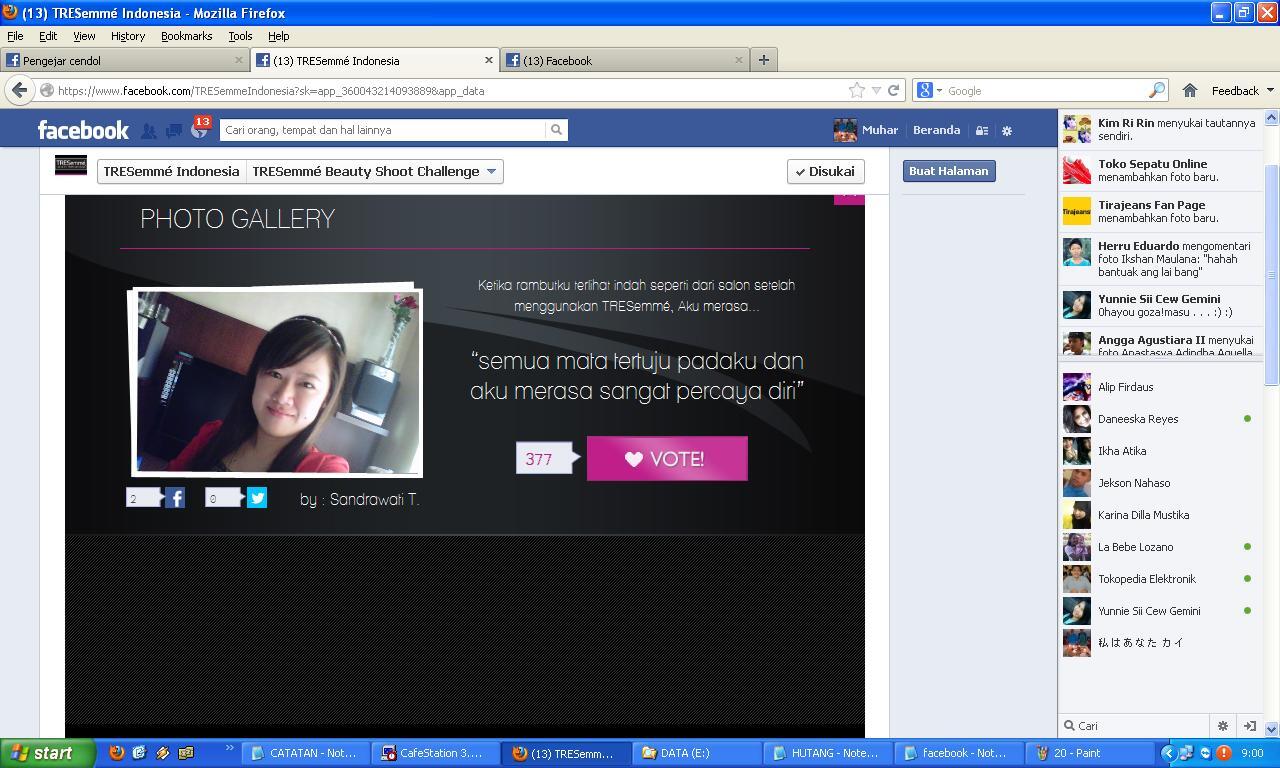This screenshot has width=1280, height=768.
Task: Go to Beranda home link
Action: 937,130
